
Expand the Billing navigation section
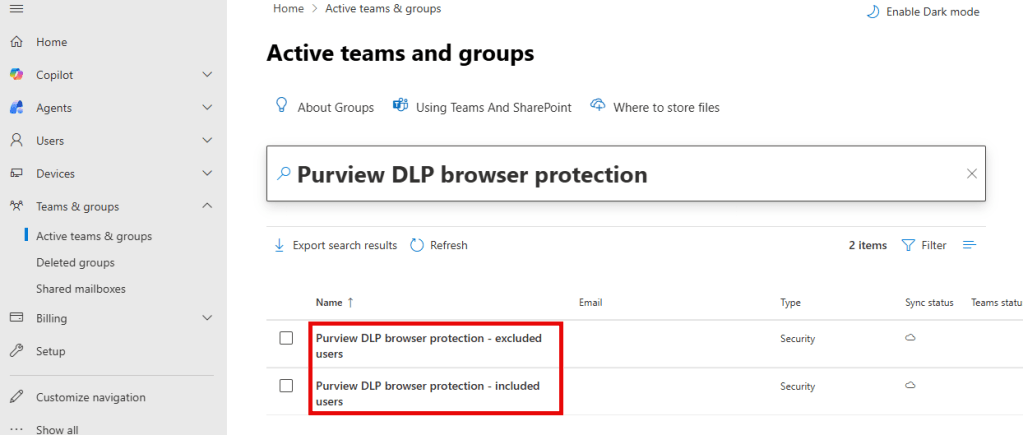(207, 318)
